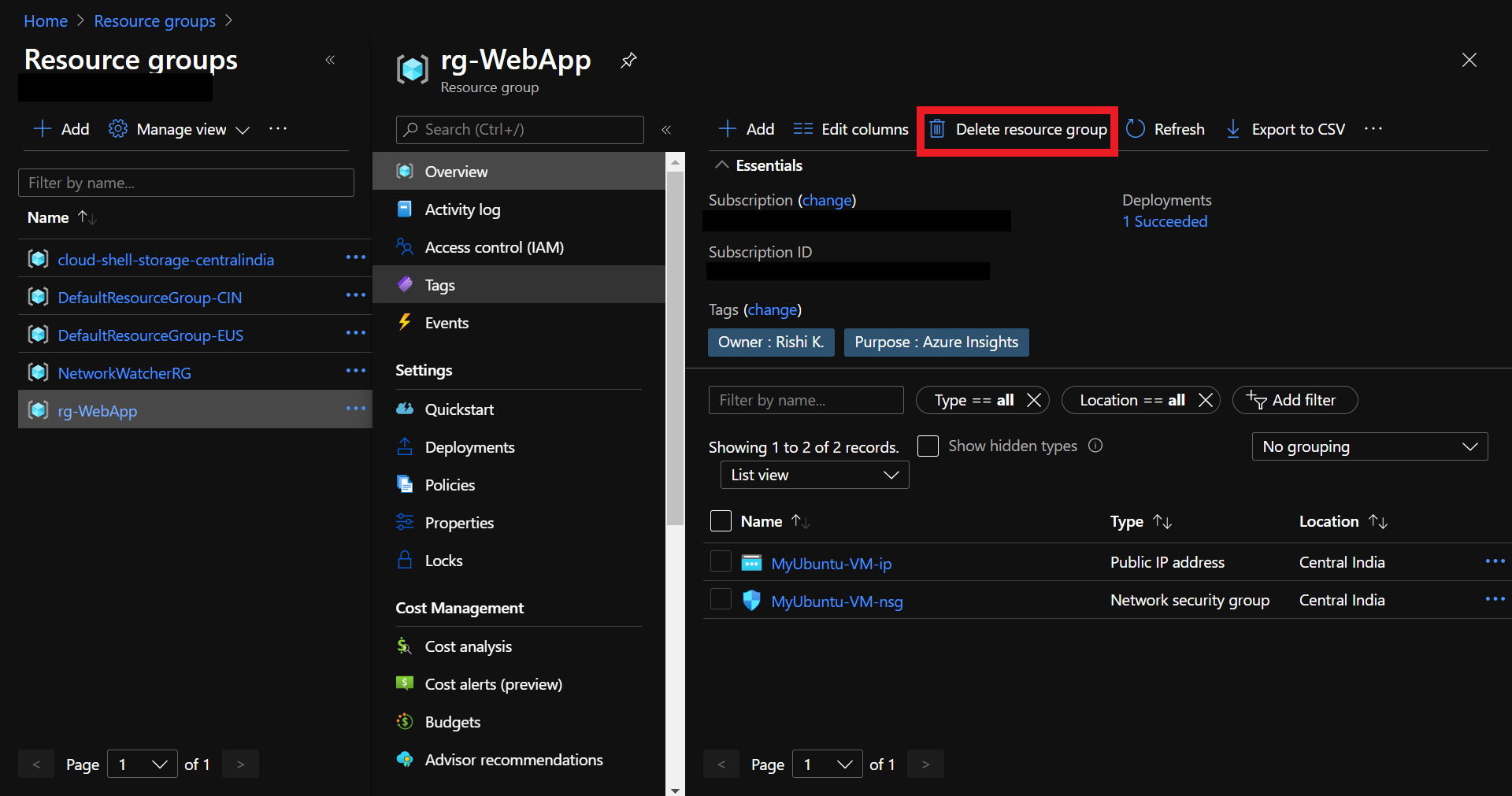This screenshot has height=796, width=1512.
Task: Open the No grouping dropdown
Action: 1369,446
